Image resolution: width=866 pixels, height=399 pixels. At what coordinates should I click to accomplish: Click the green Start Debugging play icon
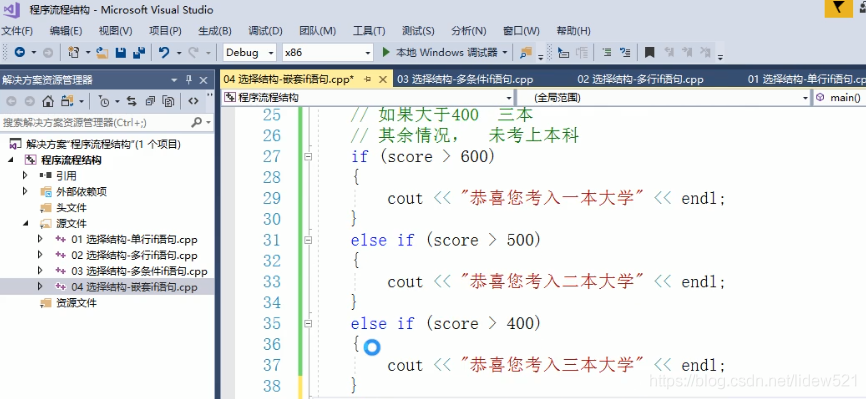(x=386, y=52)
